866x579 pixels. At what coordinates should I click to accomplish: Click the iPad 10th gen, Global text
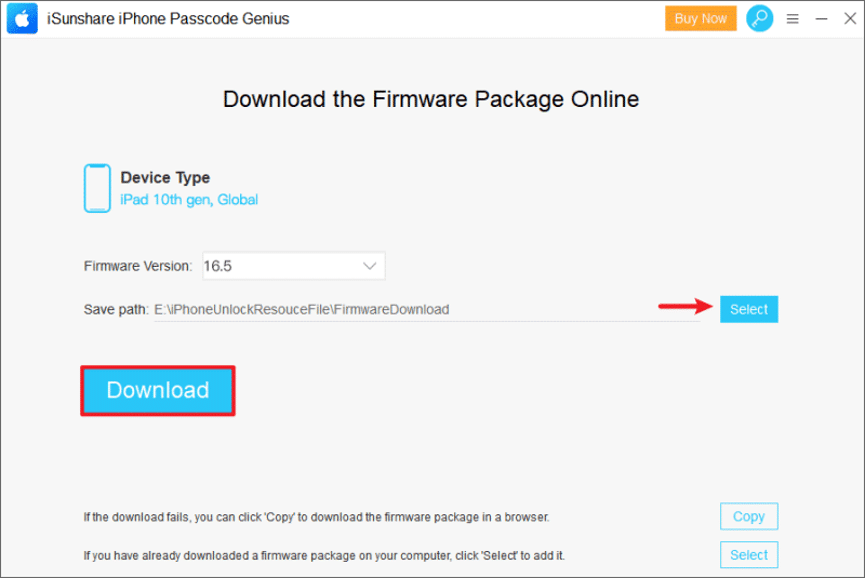(189, 200)
